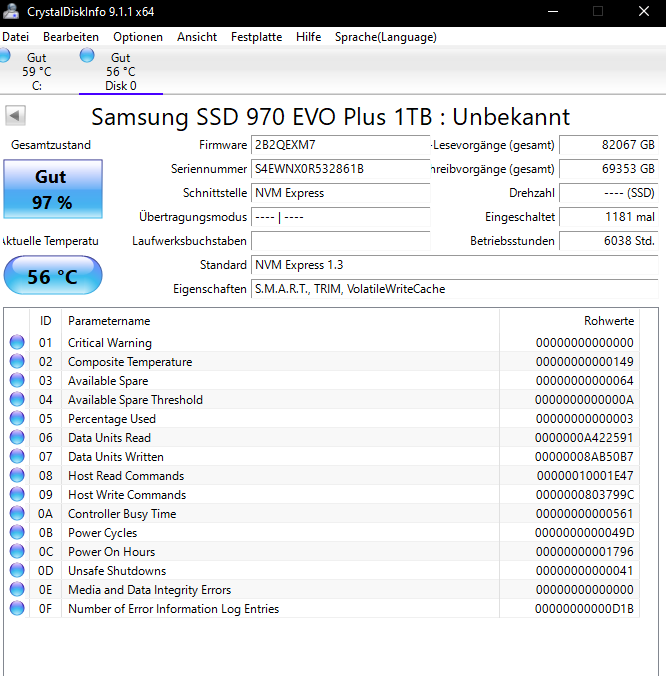666x676 pixels.
Task: Click the Betriebsstunden value 6038 Std.
Action: (609, 241)
